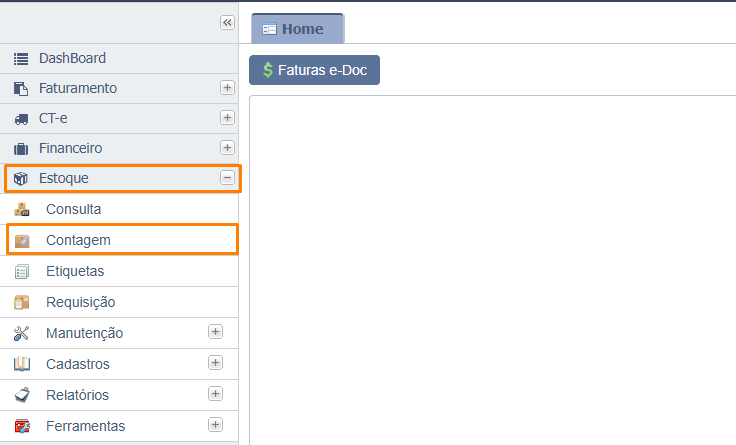The height and width of the screenshot is (445, 736).
Task: Click the CT-e truck icon
Action: (21, 119)
